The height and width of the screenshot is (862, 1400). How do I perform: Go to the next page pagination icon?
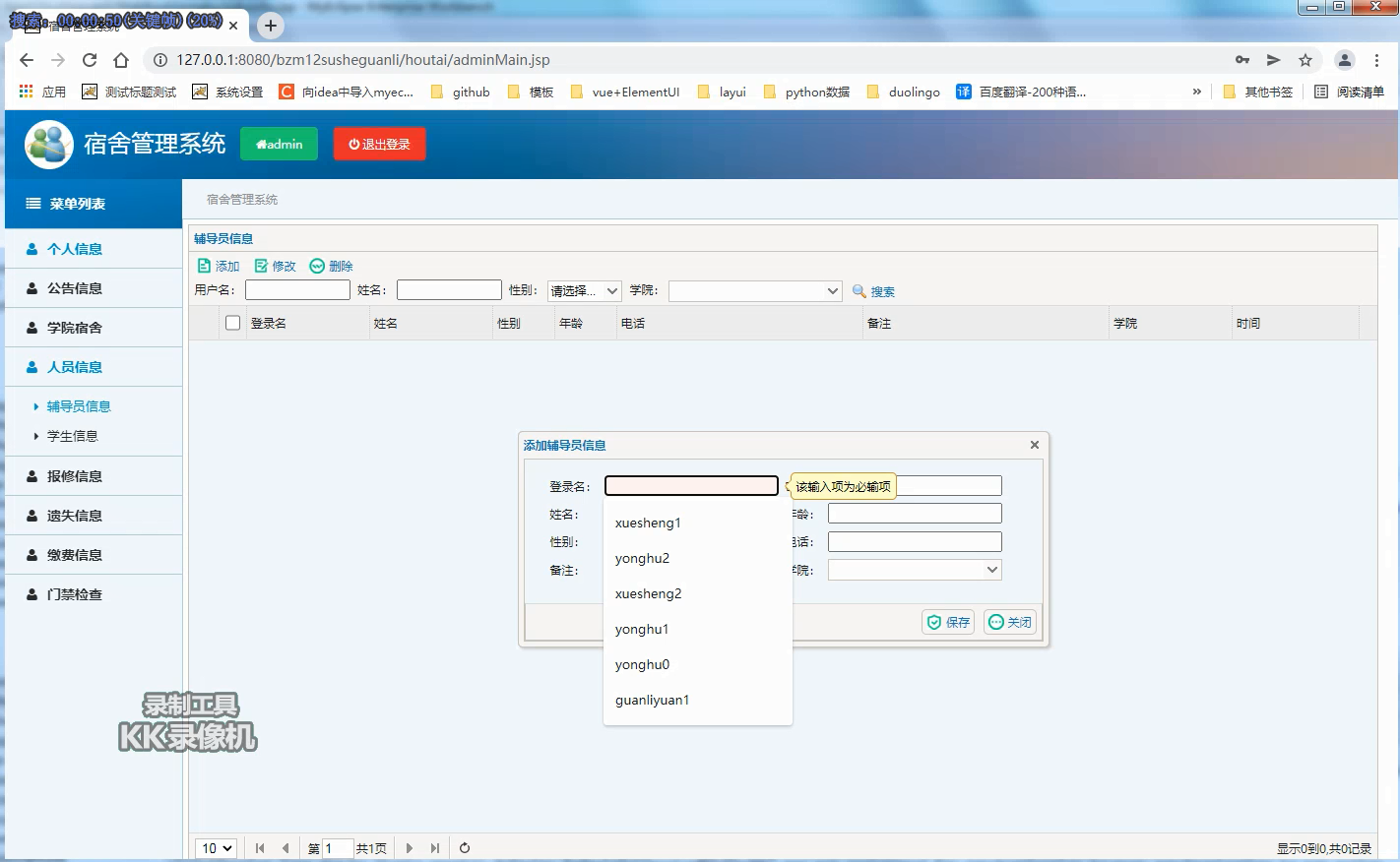point(410,848)
